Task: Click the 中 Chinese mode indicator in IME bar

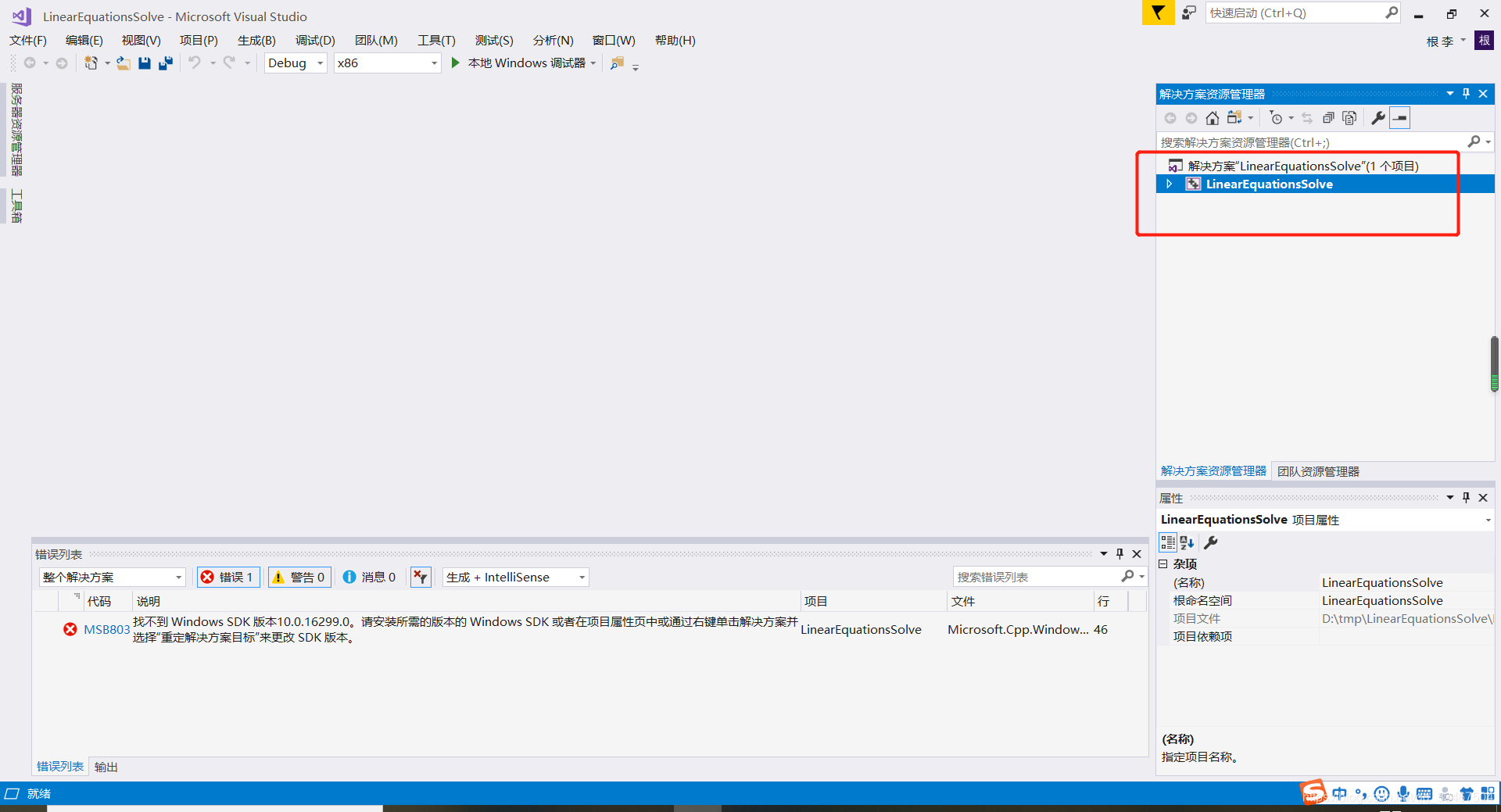Action: click(1340, 794)
